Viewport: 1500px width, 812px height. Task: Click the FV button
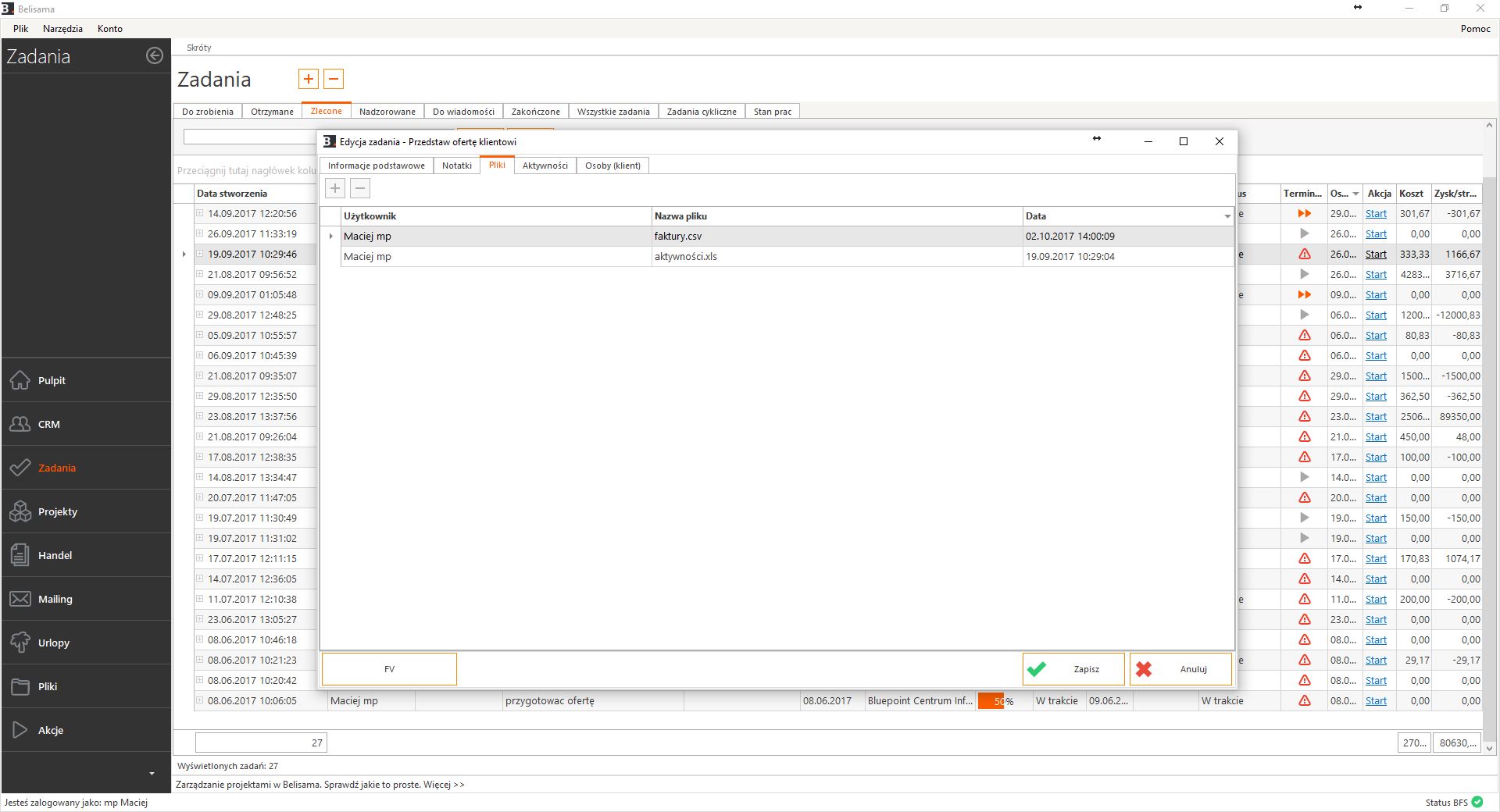[x=389, y=669]
